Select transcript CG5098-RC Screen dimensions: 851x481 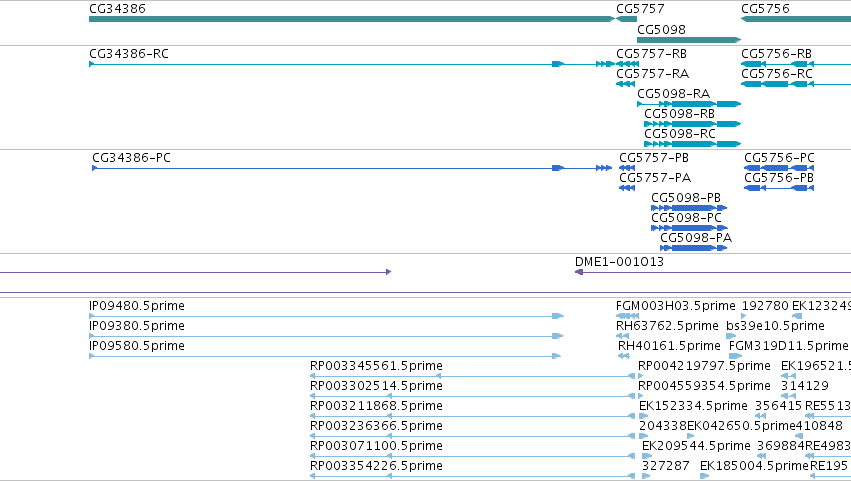[693, 144]
